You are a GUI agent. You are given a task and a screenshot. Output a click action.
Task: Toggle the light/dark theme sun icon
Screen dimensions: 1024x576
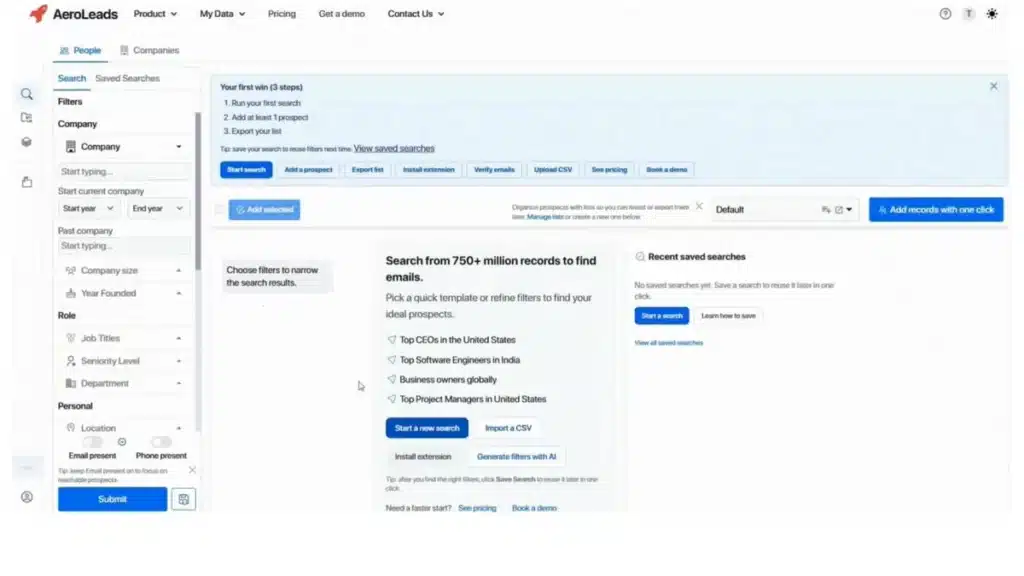pyautogui.click(x=992, y=14)
